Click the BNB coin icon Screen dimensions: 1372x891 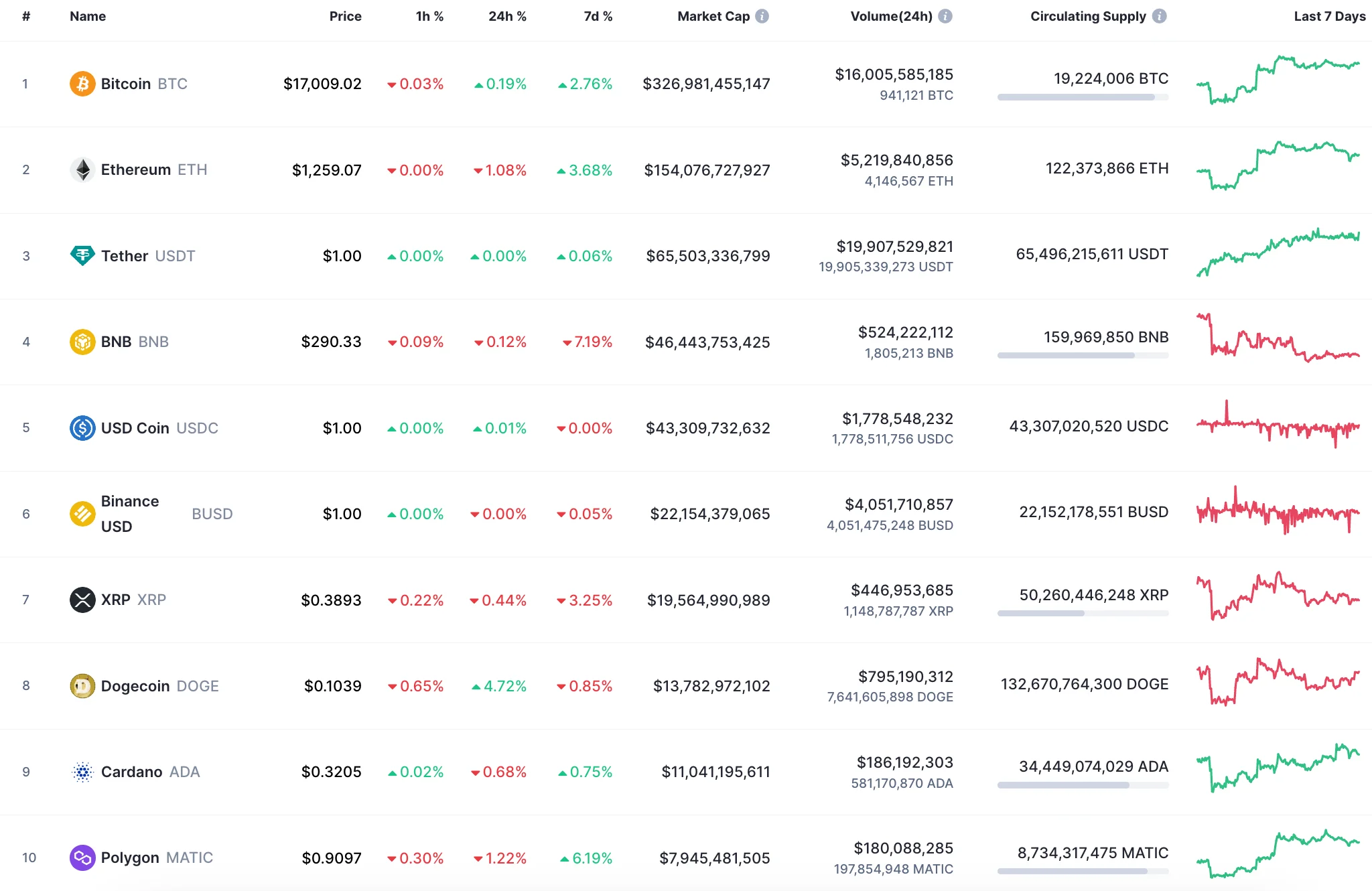[82, 341]
